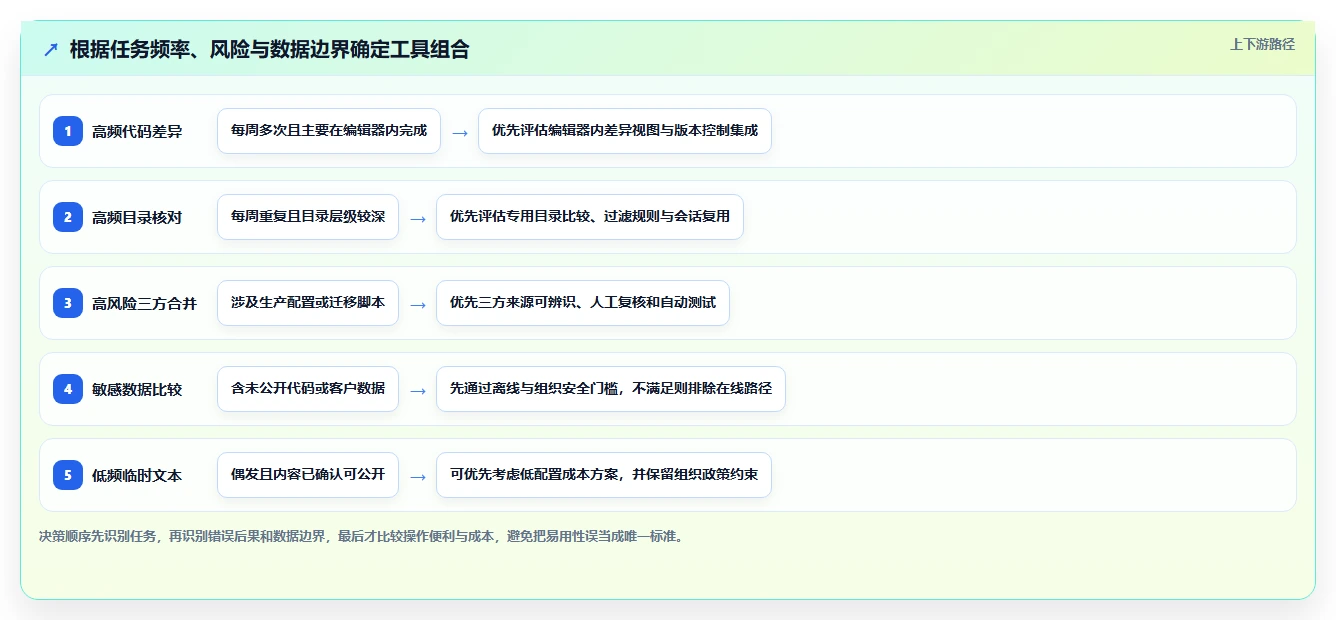Image resolution: width=1336 pixels, height=620 pixels.
Task: Select the footnote starting 决策顺序先识别任务
Action: (361, 536)
